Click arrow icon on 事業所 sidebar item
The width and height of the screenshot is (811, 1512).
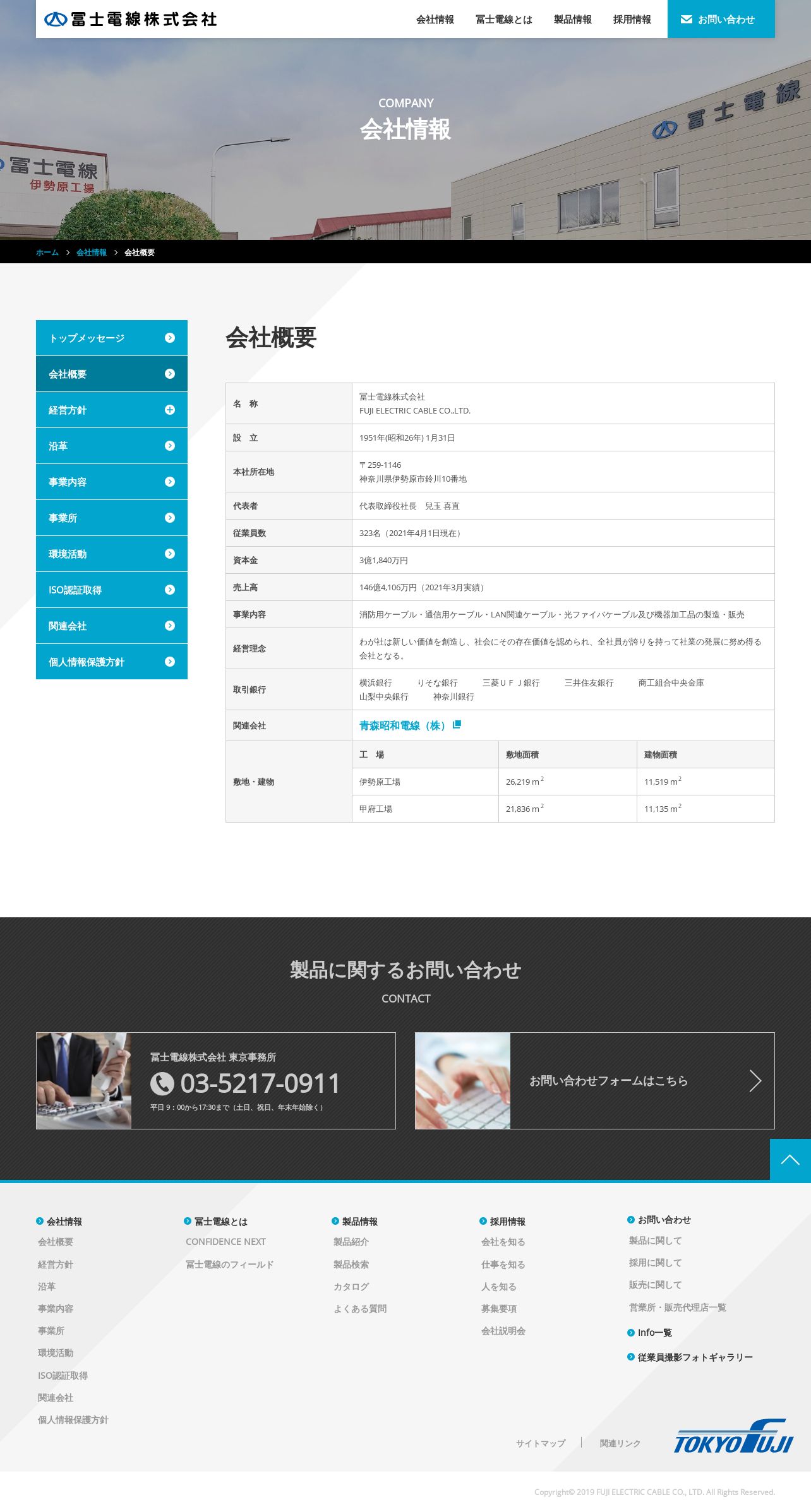click(170, 518)
